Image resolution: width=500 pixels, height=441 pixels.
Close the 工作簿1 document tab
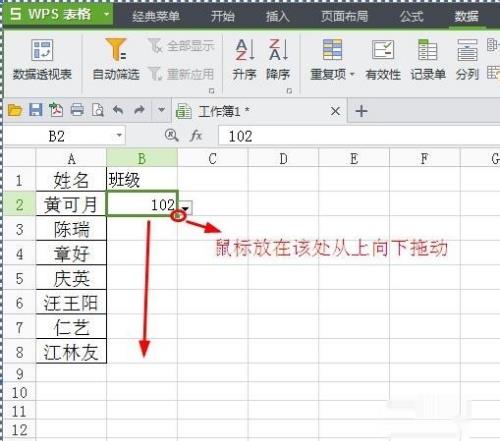tap(335, 111)
